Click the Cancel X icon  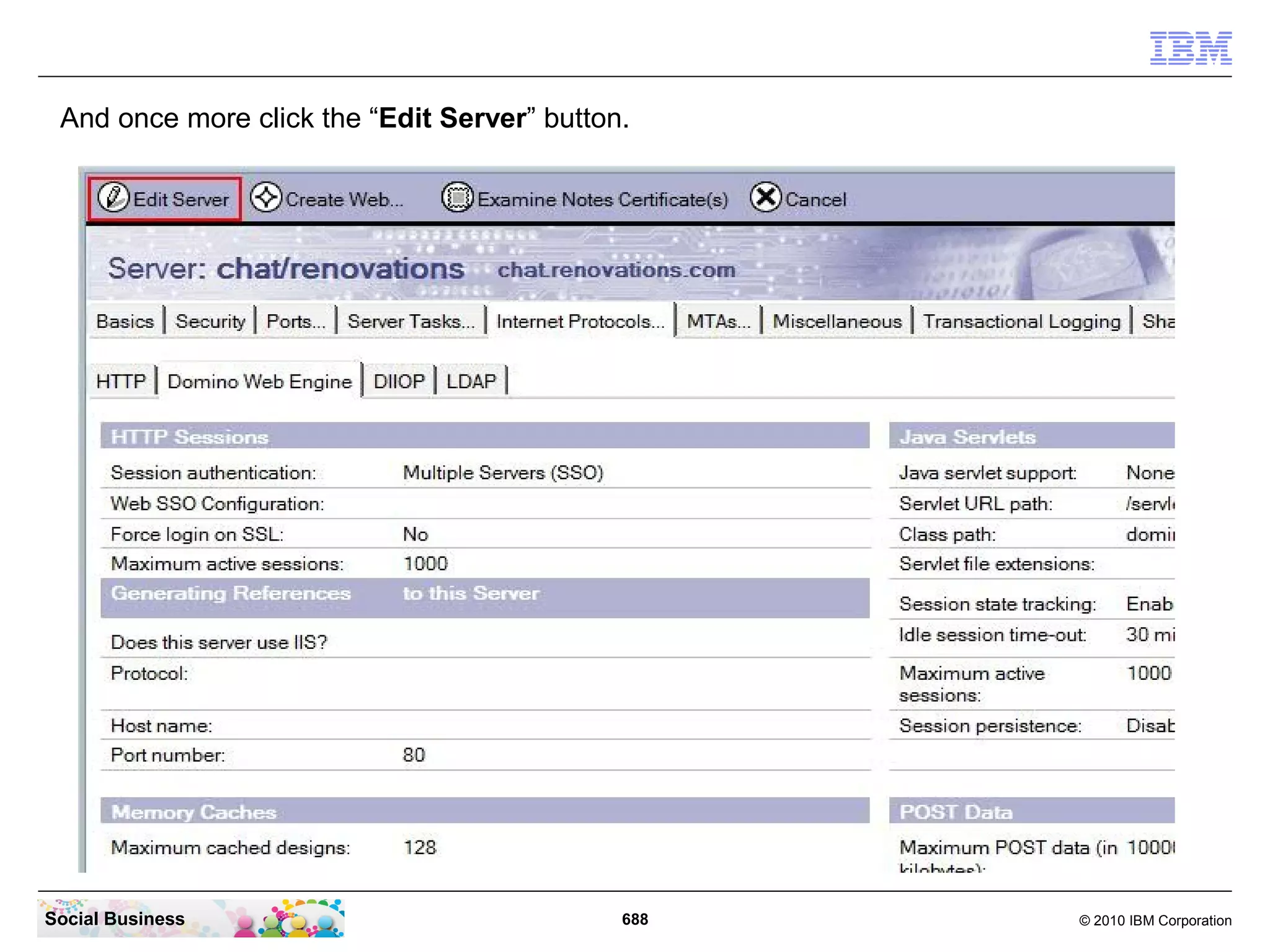point(766,198)
